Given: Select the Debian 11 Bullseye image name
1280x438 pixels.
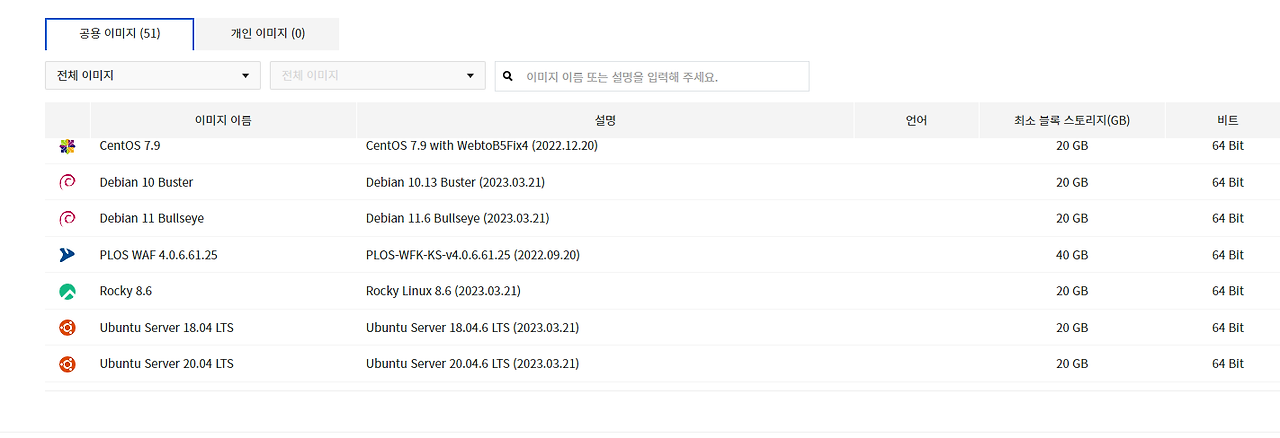Looking at the screenshot, I should (x=152, y=218).
